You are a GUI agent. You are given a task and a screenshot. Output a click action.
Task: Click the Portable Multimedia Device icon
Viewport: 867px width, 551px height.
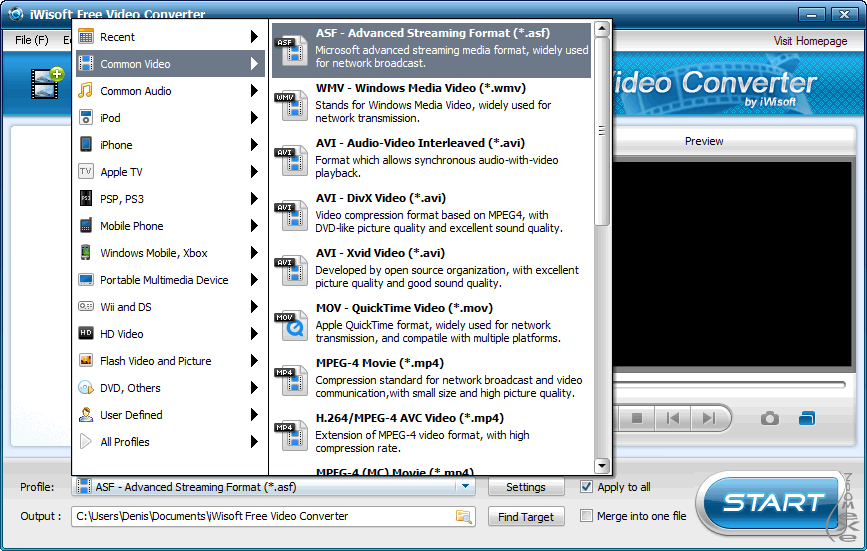tap(86, 280)
